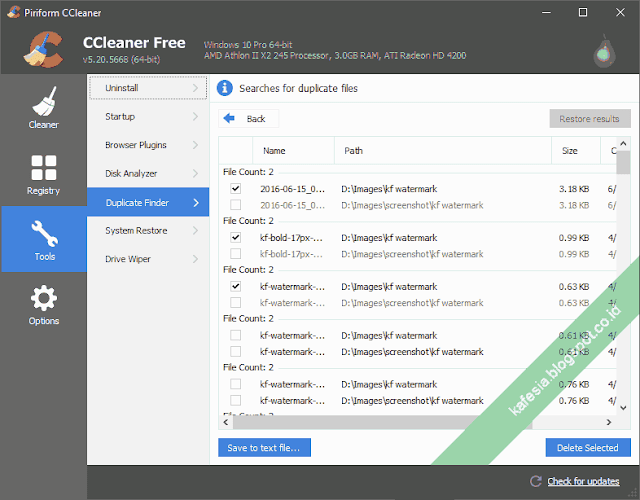The height and width of the screenshot is (500, 640).
Task: Sort results by Path column
Action: click(x=443, y=151)
